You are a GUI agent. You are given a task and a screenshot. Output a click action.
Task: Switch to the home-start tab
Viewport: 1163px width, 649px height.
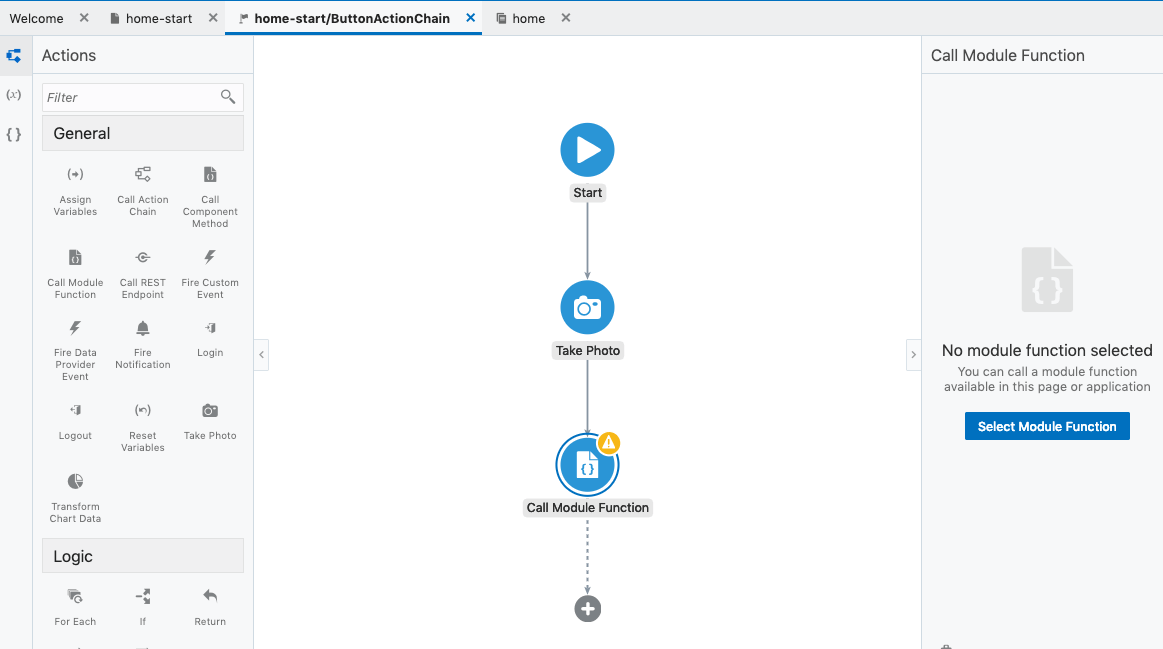pos(158,18)
